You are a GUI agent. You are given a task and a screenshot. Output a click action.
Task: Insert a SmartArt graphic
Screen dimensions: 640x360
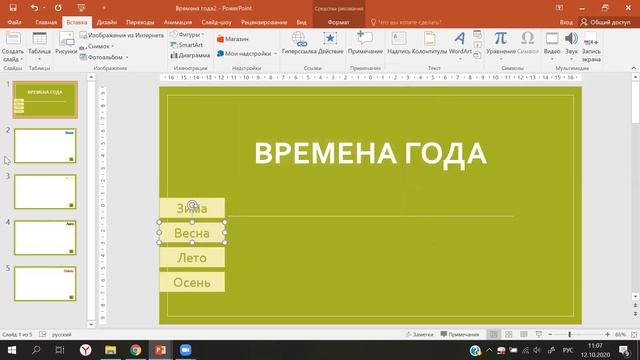pos(187,45)
